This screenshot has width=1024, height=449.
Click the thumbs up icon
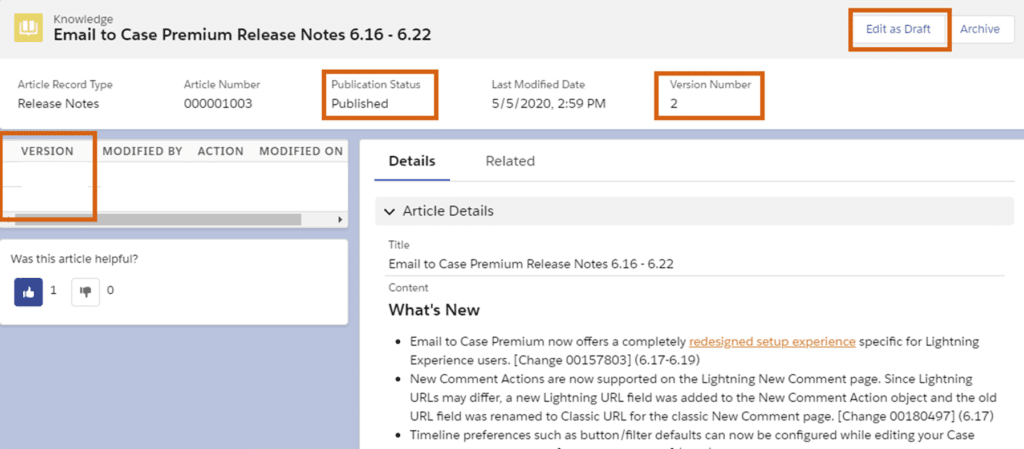point(28,291)
